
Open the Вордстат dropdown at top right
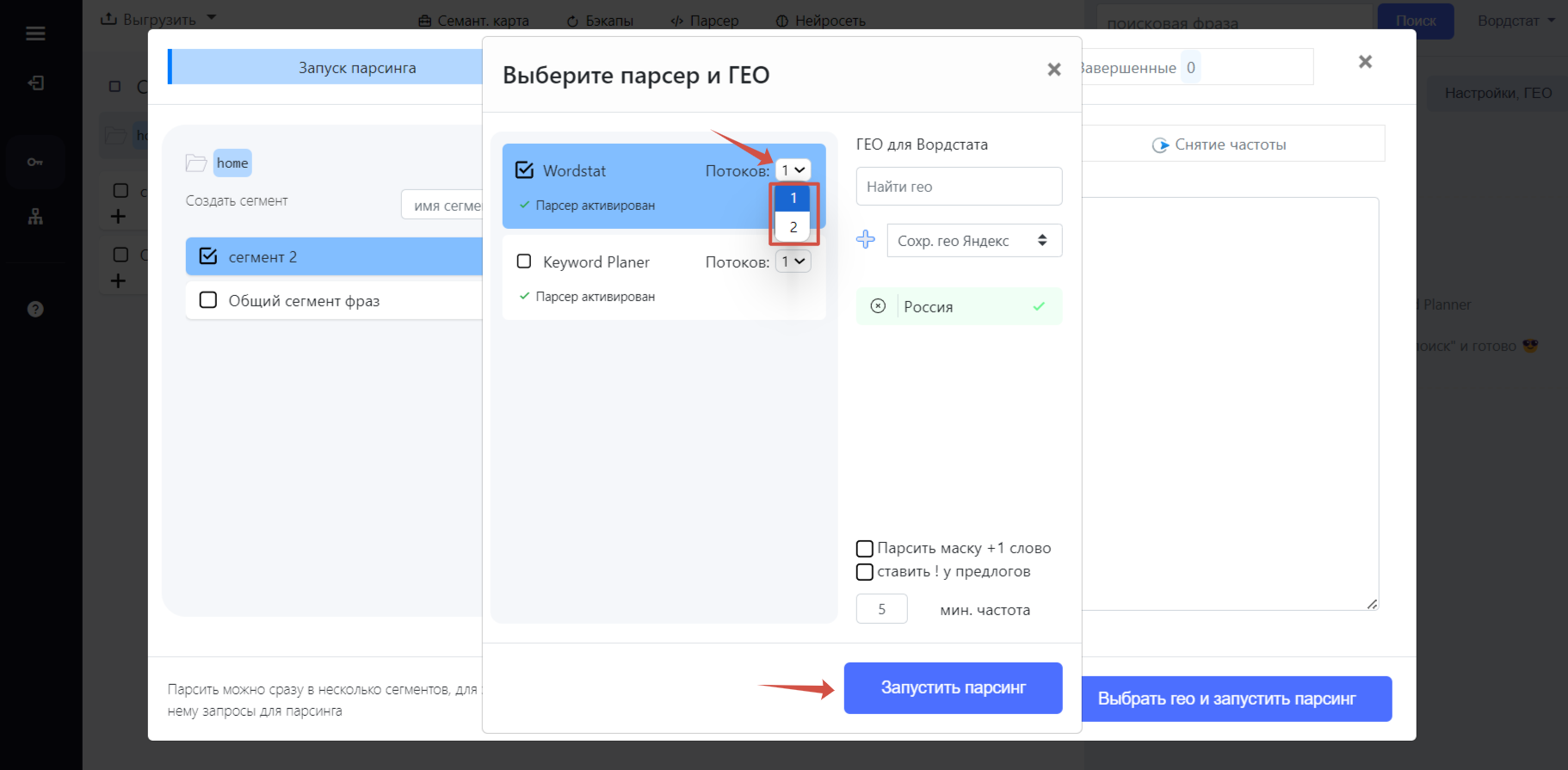[x=1516, y=21]
